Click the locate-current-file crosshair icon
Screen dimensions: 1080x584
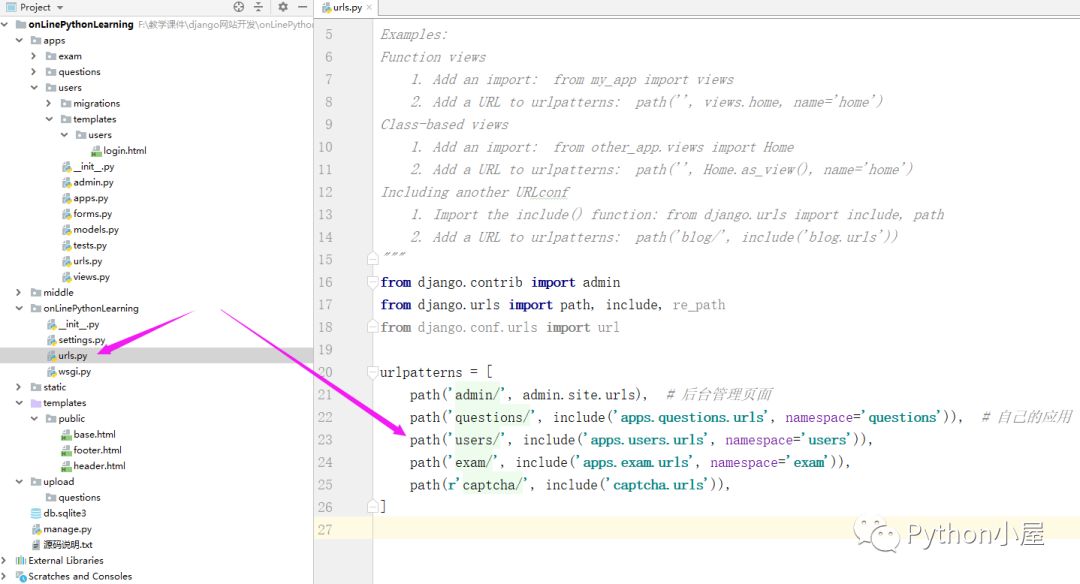tap(238, 7)
